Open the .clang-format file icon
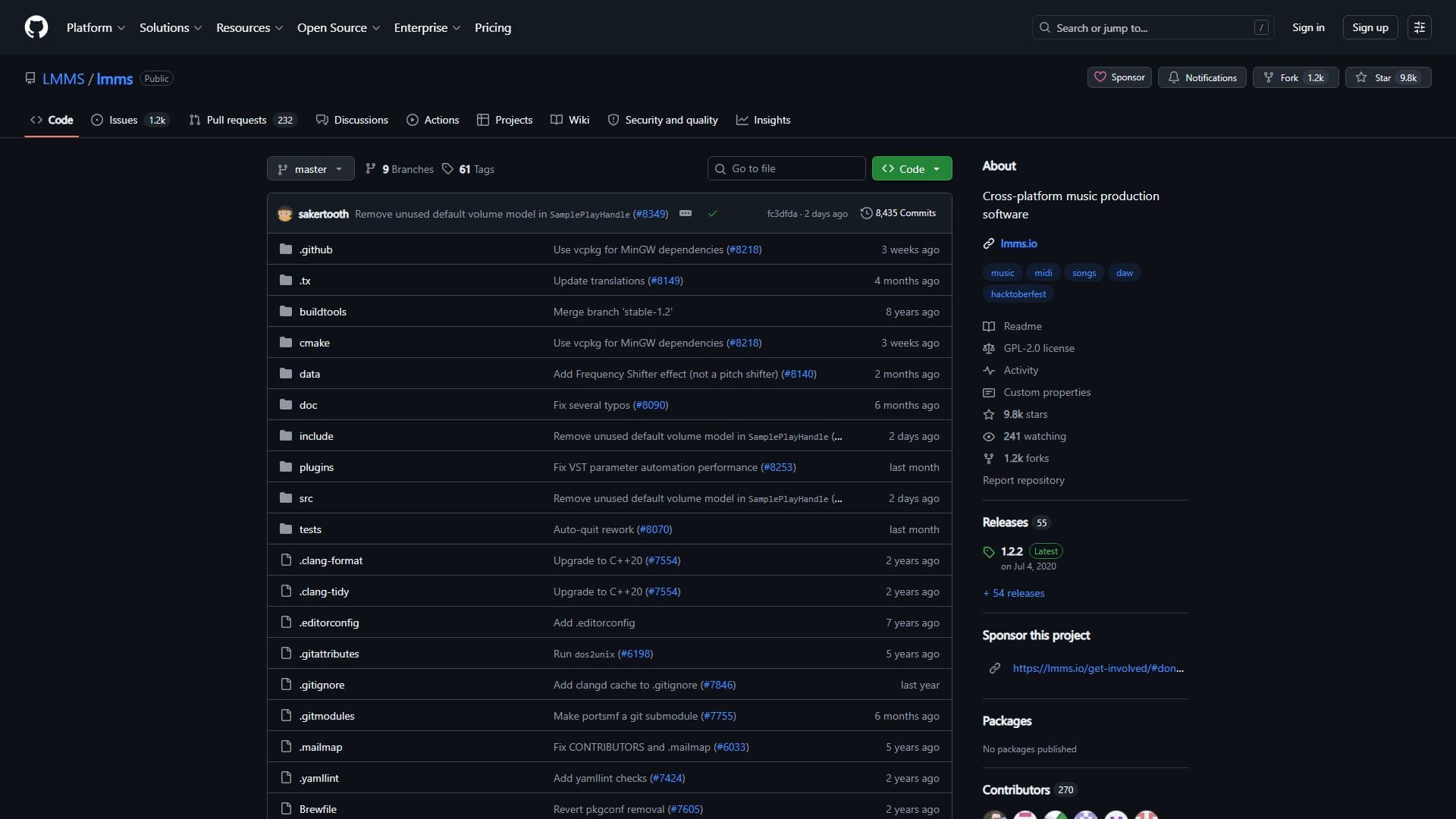The height and width of the screenshot is (819, 1456). [x=286, y=560]
